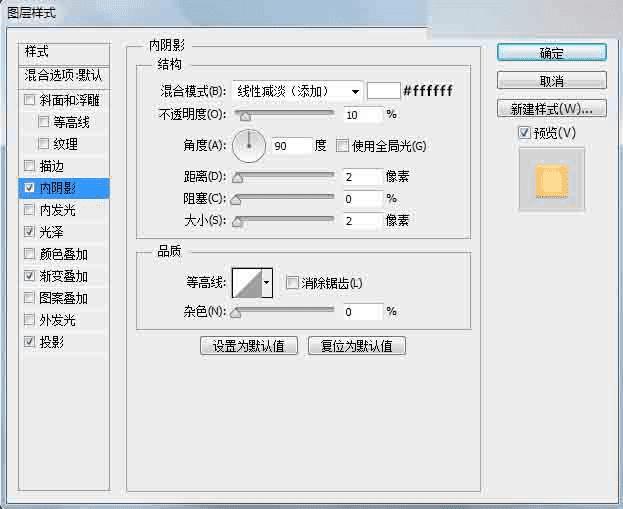Click the 不透明度 opacity slider handle
The image size is (623, 509).
[245, 116]
